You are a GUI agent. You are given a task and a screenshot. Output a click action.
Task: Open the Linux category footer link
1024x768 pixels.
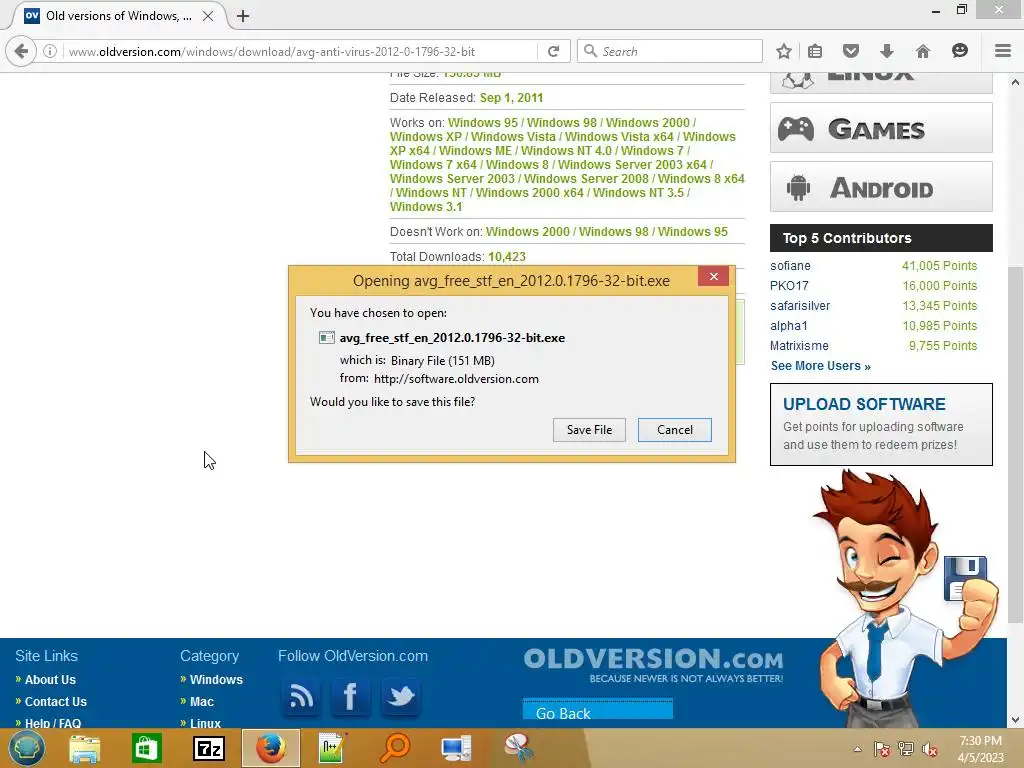click(205, 722)
